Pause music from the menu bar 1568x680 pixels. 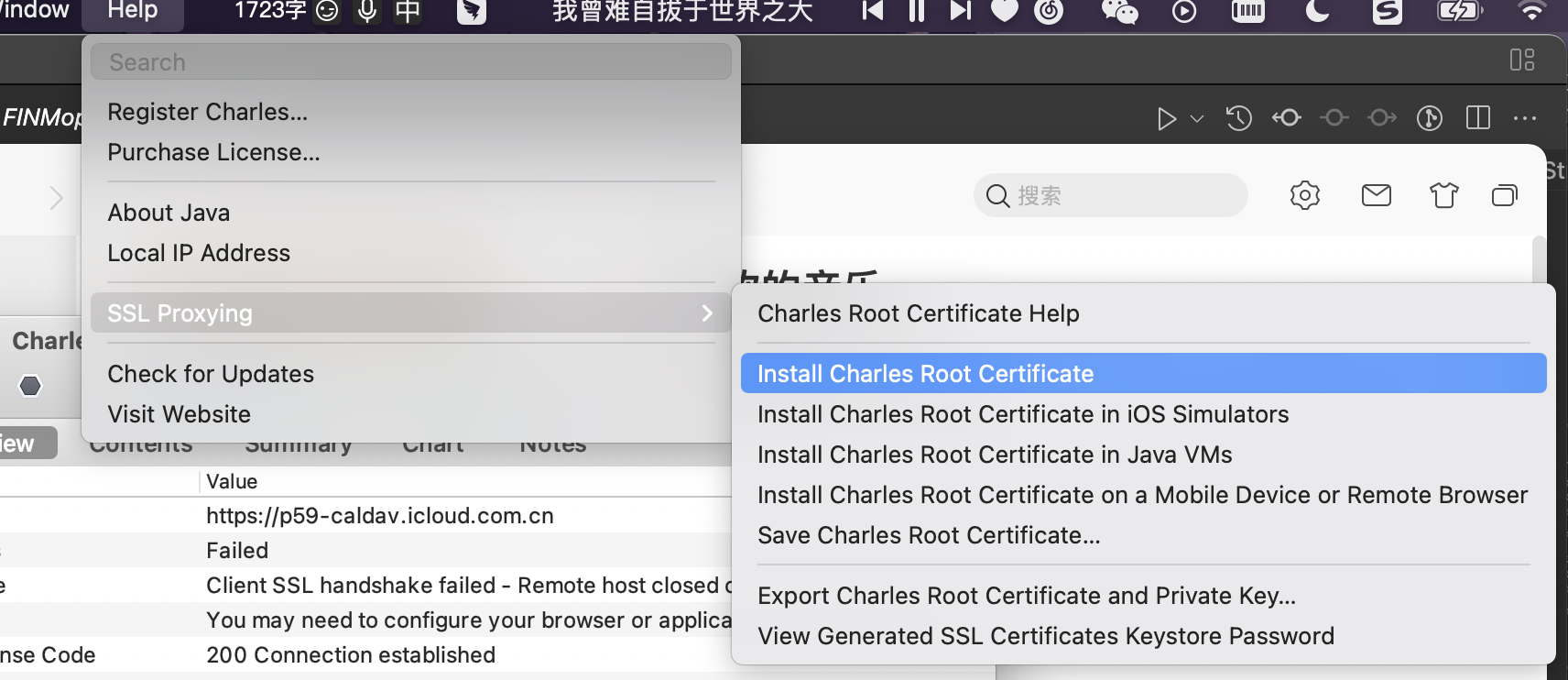coord(916,11)
